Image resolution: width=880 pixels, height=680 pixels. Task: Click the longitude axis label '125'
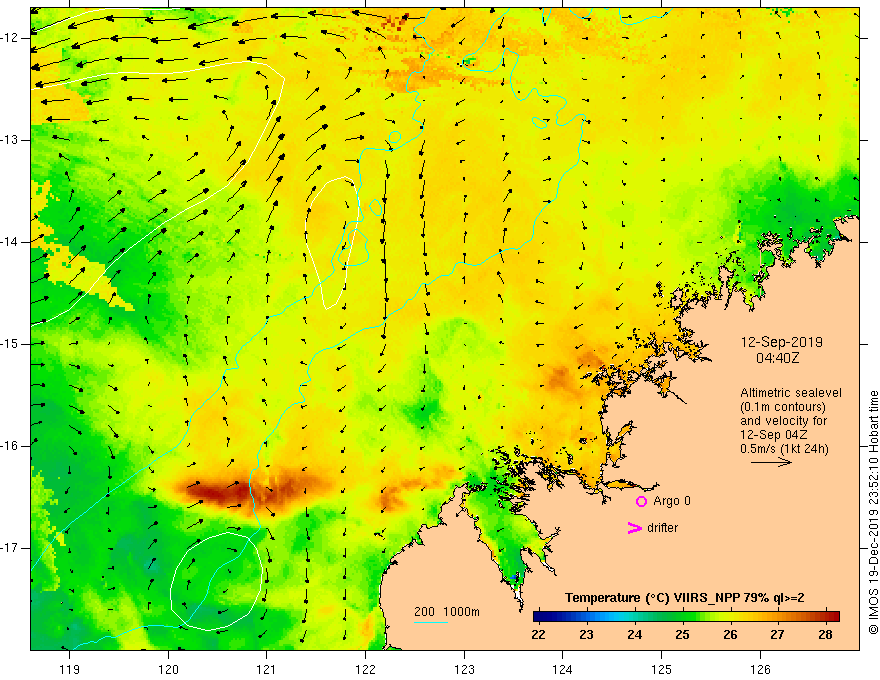(662, 669)
